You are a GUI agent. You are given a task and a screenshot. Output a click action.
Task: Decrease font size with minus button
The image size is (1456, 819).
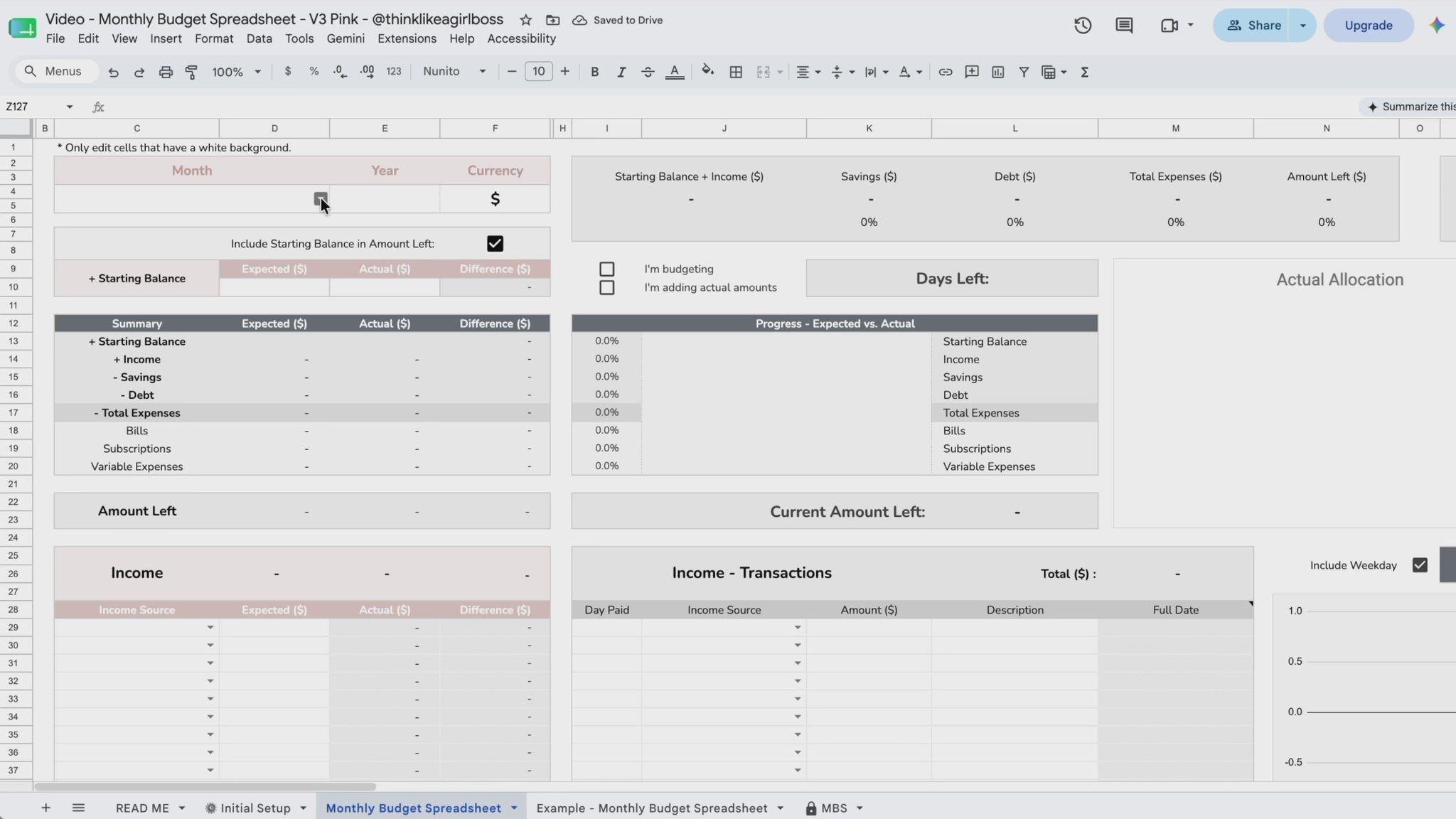511,71
